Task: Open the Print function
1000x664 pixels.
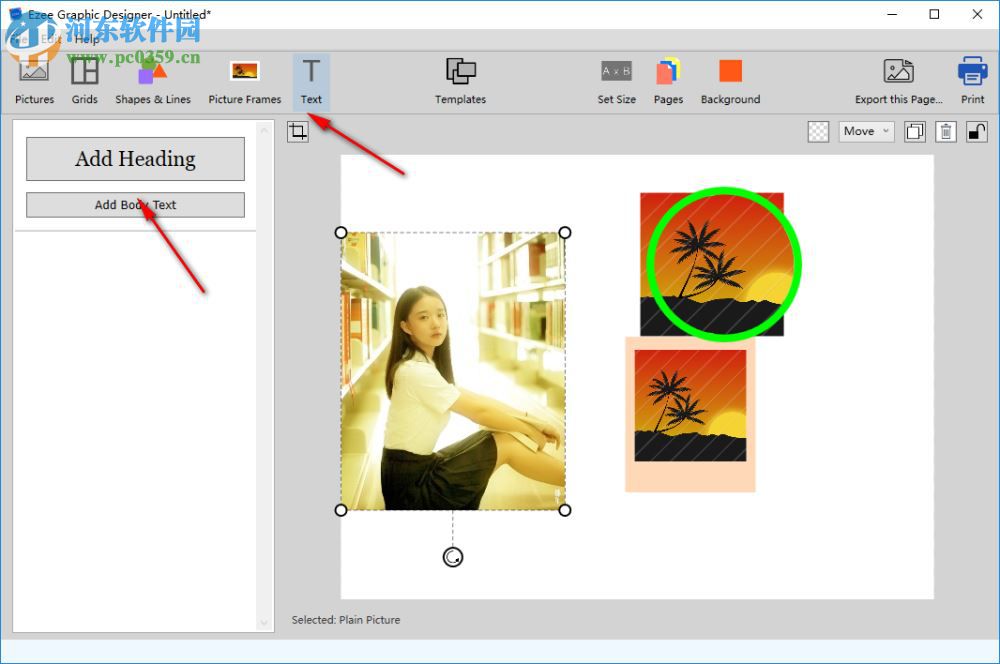Action: (971, 80)
